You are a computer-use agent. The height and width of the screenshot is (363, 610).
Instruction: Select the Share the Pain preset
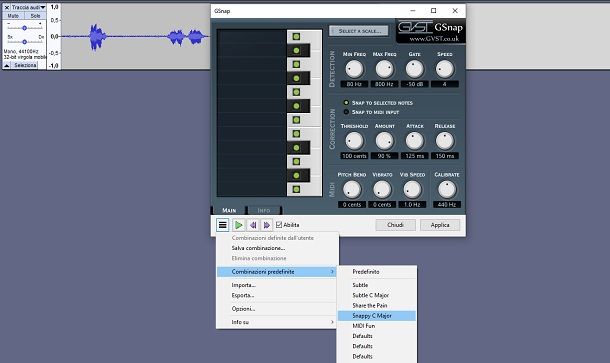click(370, 305)
